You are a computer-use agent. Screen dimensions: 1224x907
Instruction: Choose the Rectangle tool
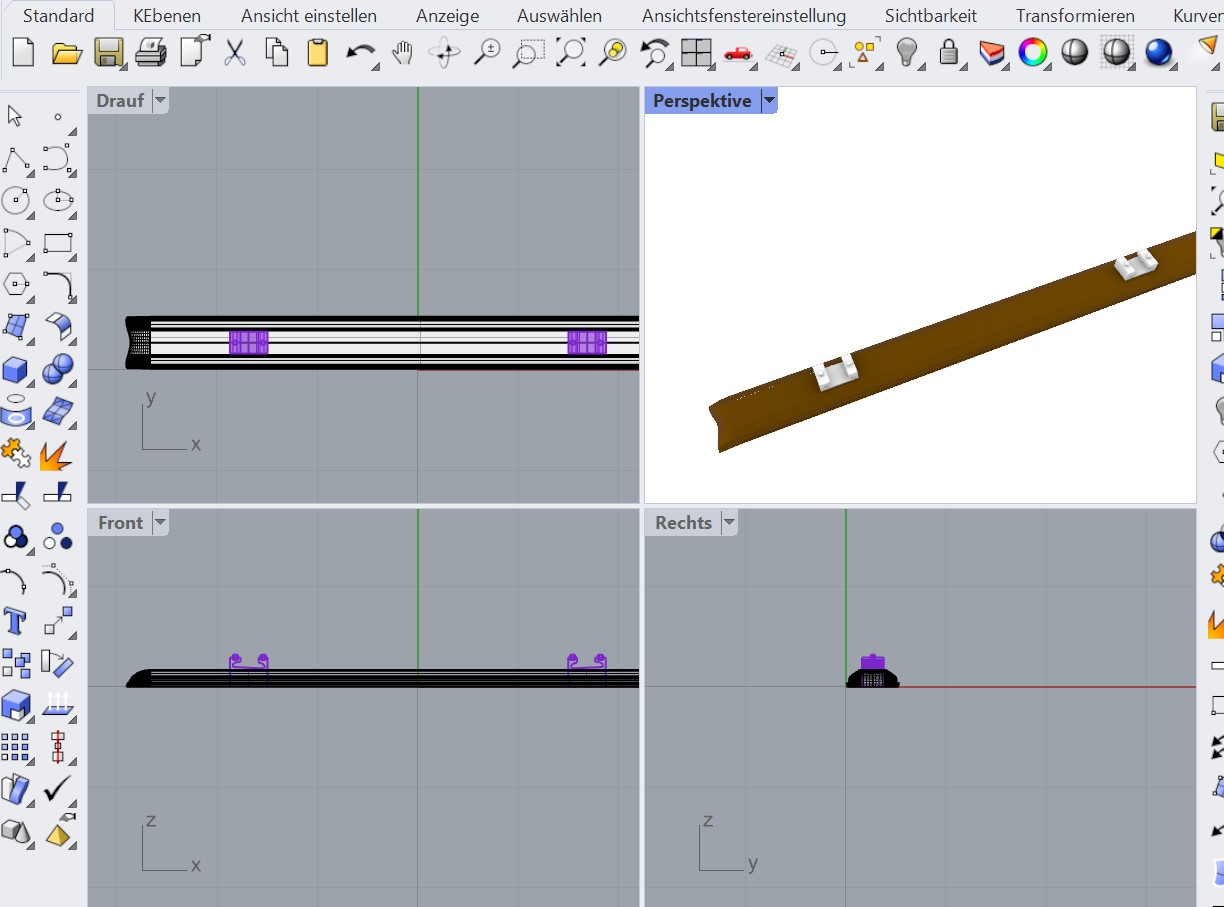(x=58, y=242)
